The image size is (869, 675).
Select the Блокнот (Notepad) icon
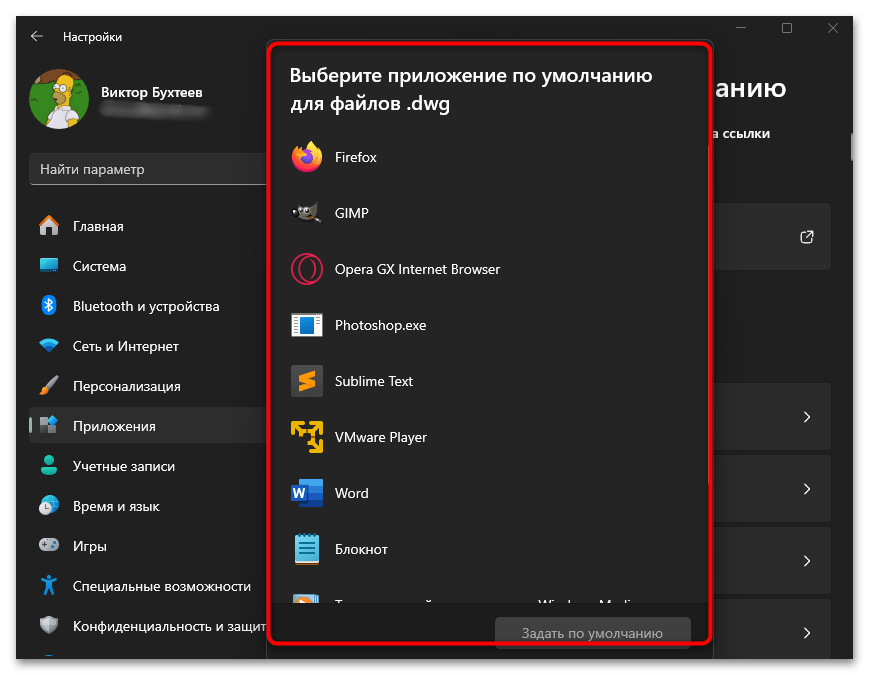click(x=306, y=549)
